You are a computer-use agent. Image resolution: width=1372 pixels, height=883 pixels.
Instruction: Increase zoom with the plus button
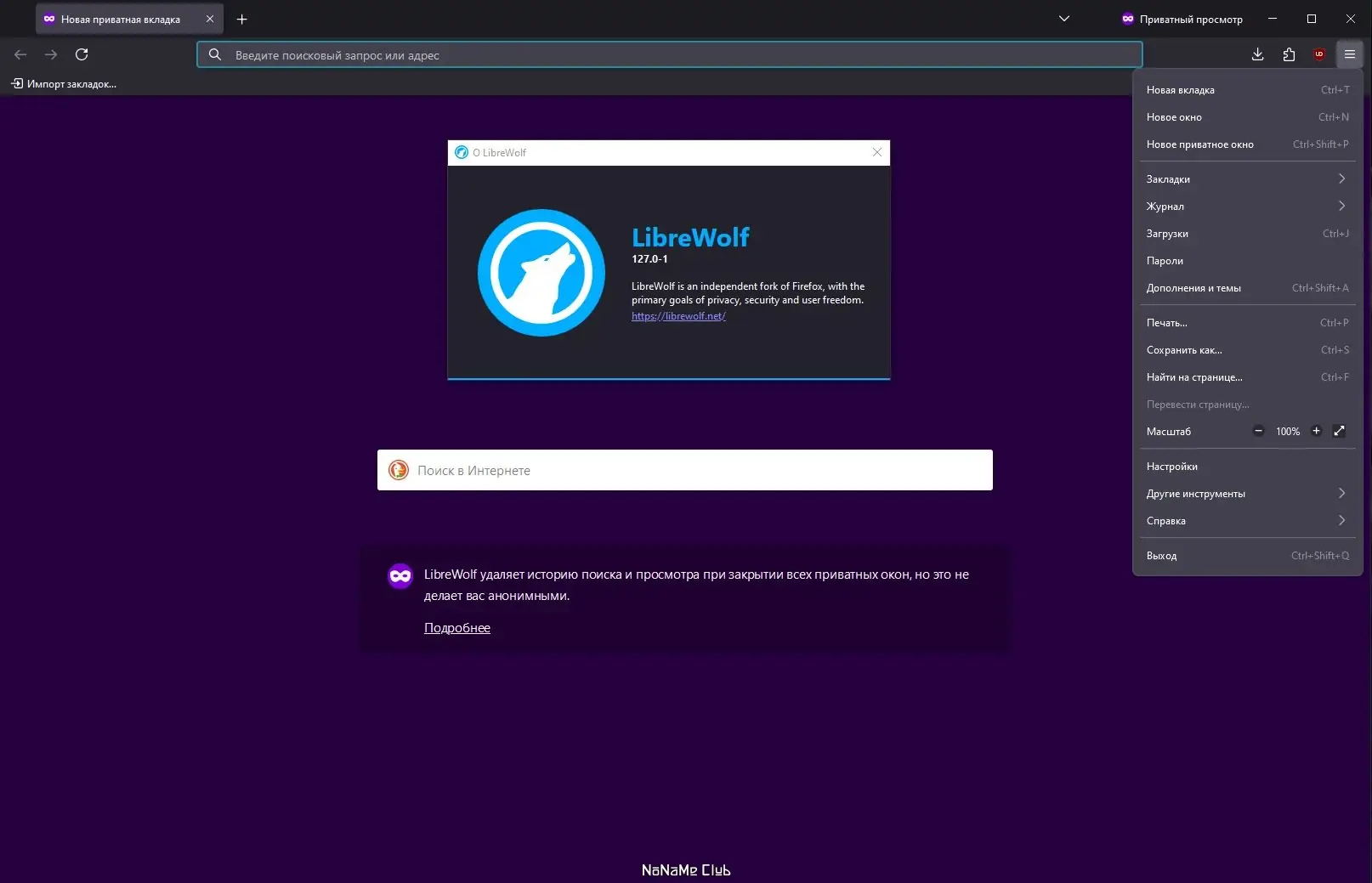(1316, 431)
